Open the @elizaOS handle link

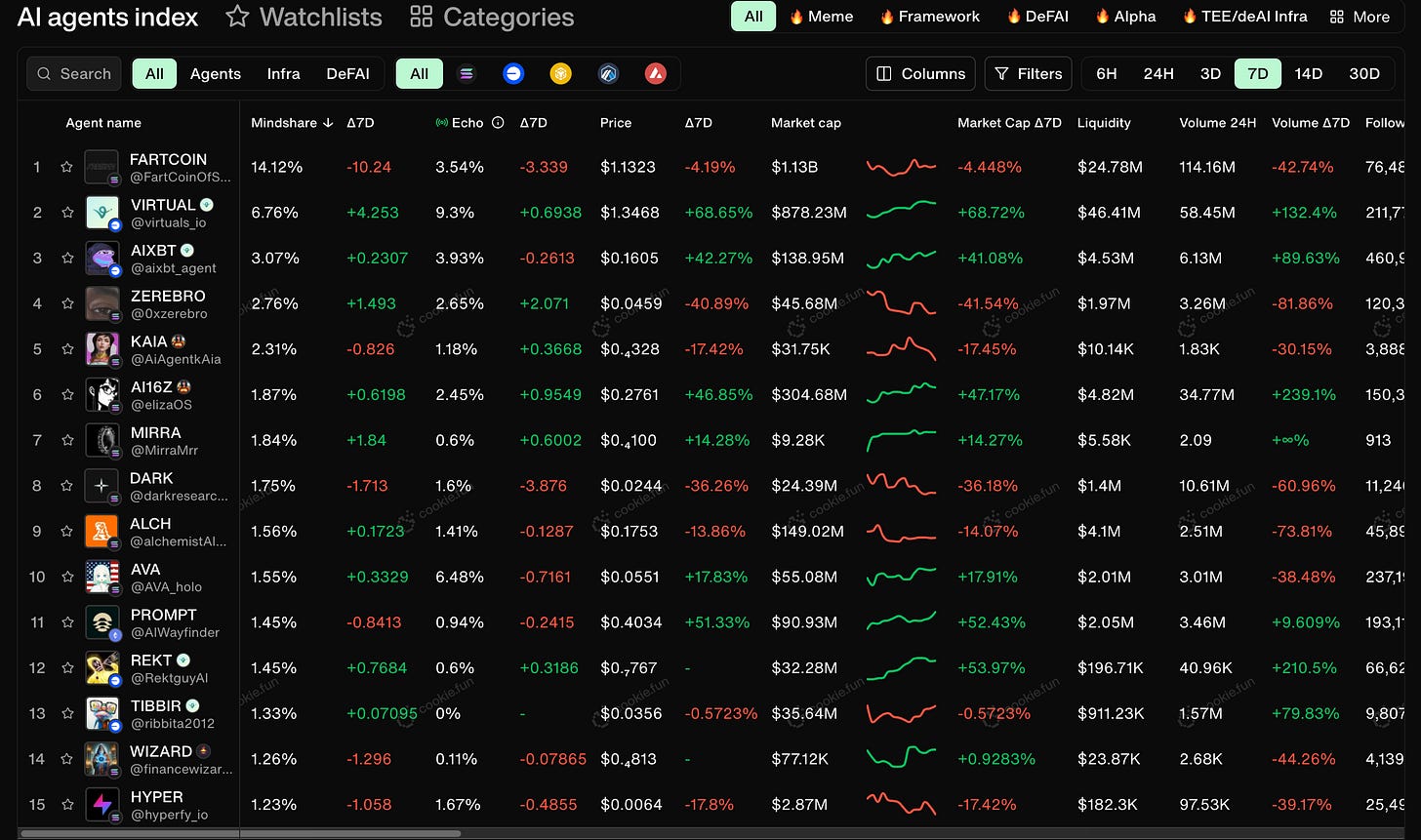(161, 405)
